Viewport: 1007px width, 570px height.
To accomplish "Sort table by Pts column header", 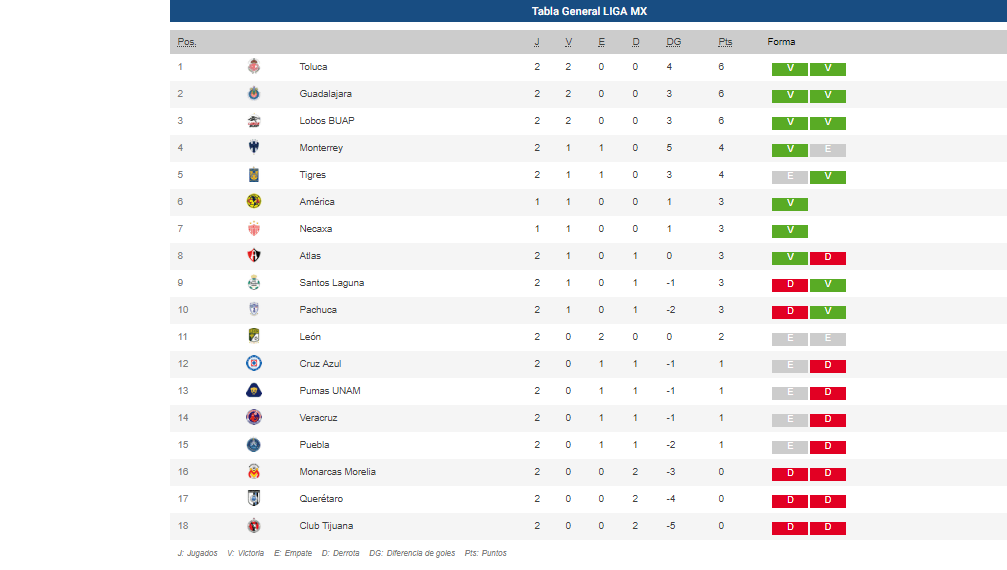I will pyautogui.click(x=725, y=42).
